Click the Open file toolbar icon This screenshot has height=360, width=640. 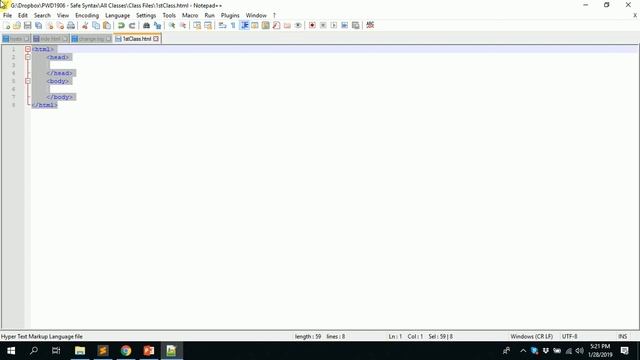(17, 25)
